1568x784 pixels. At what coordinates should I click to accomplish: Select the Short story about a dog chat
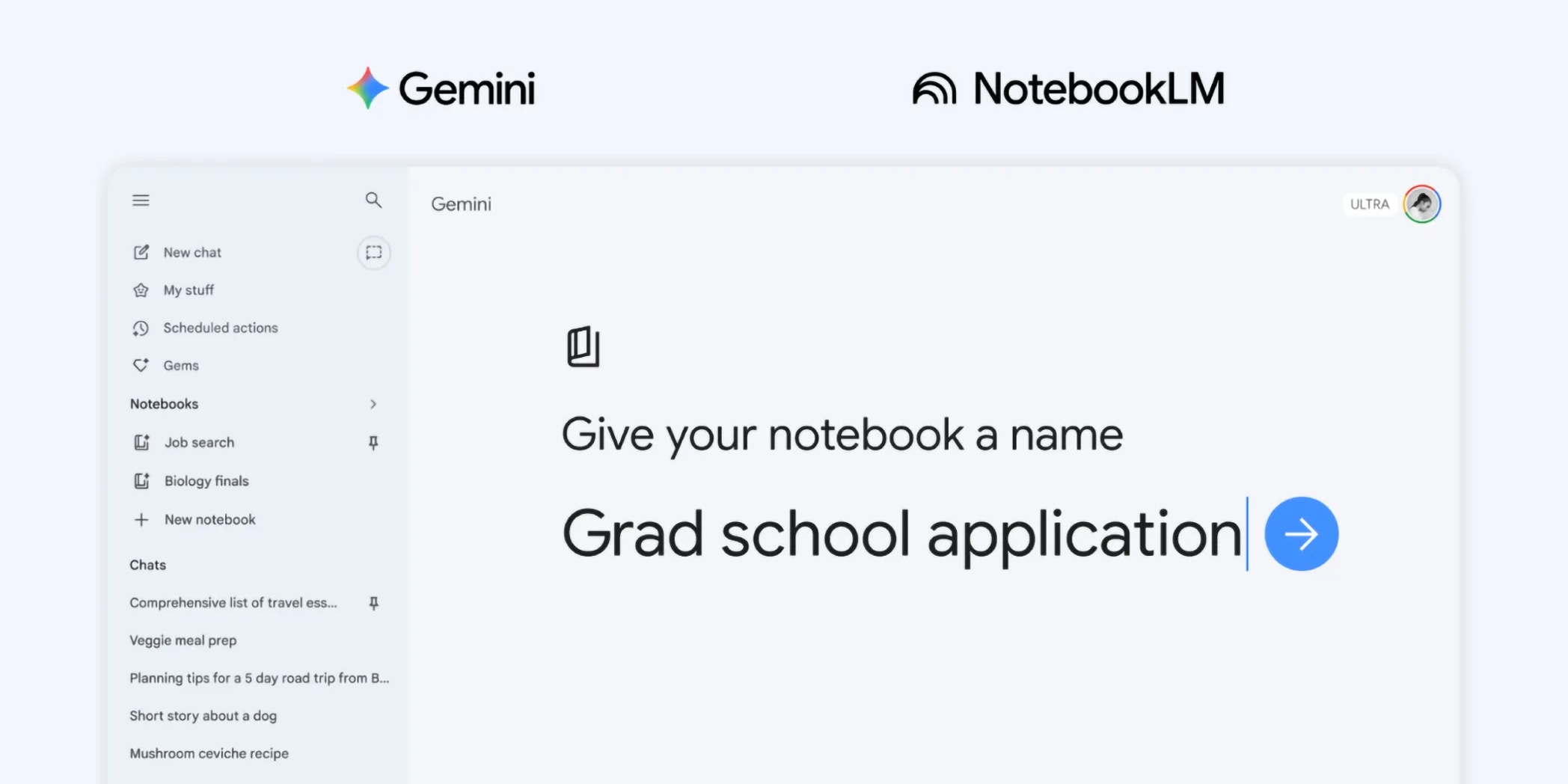[203, 715]
